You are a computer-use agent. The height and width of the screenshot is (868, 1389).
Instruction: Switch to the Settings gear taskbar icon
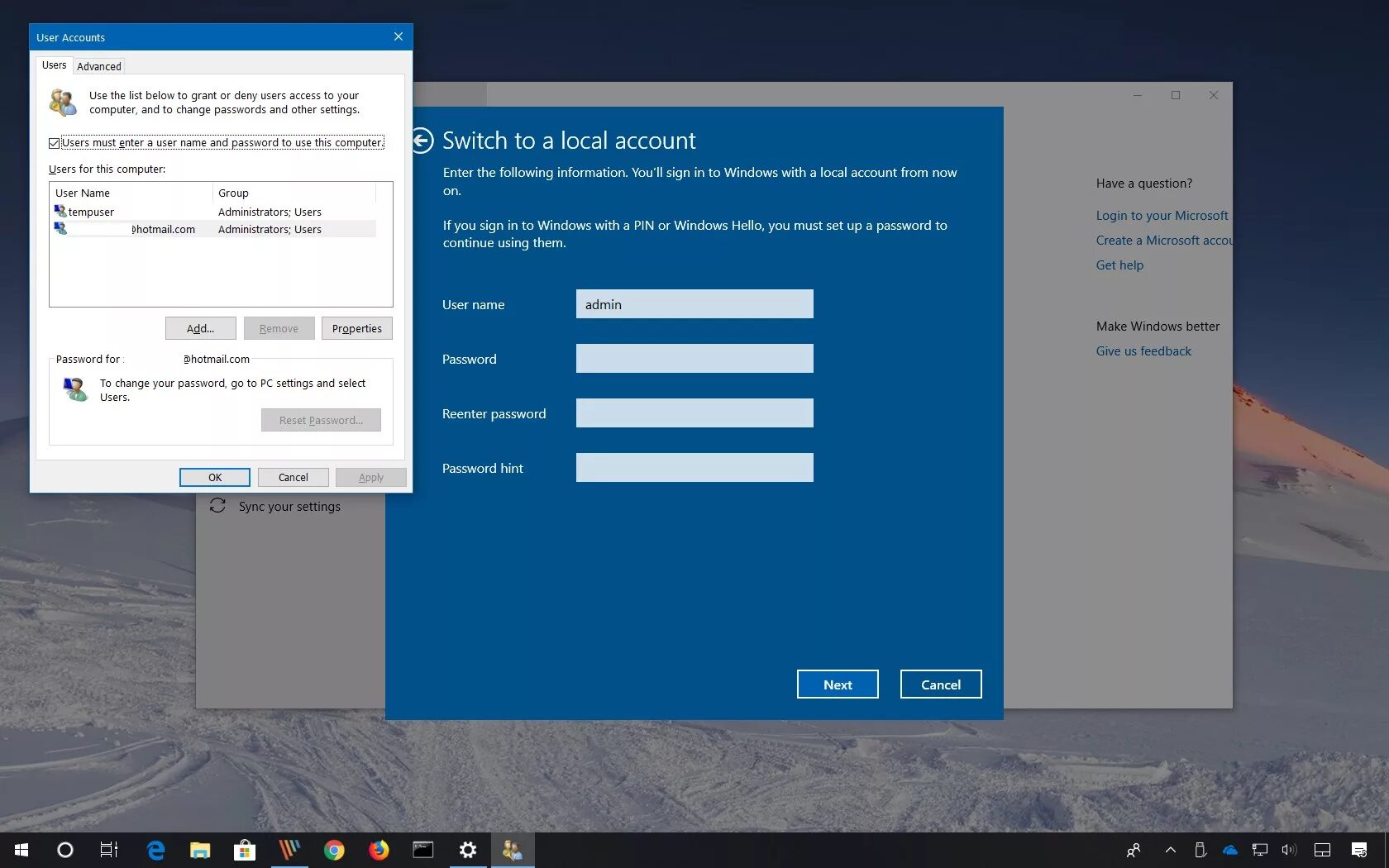[x=468, y=850]
